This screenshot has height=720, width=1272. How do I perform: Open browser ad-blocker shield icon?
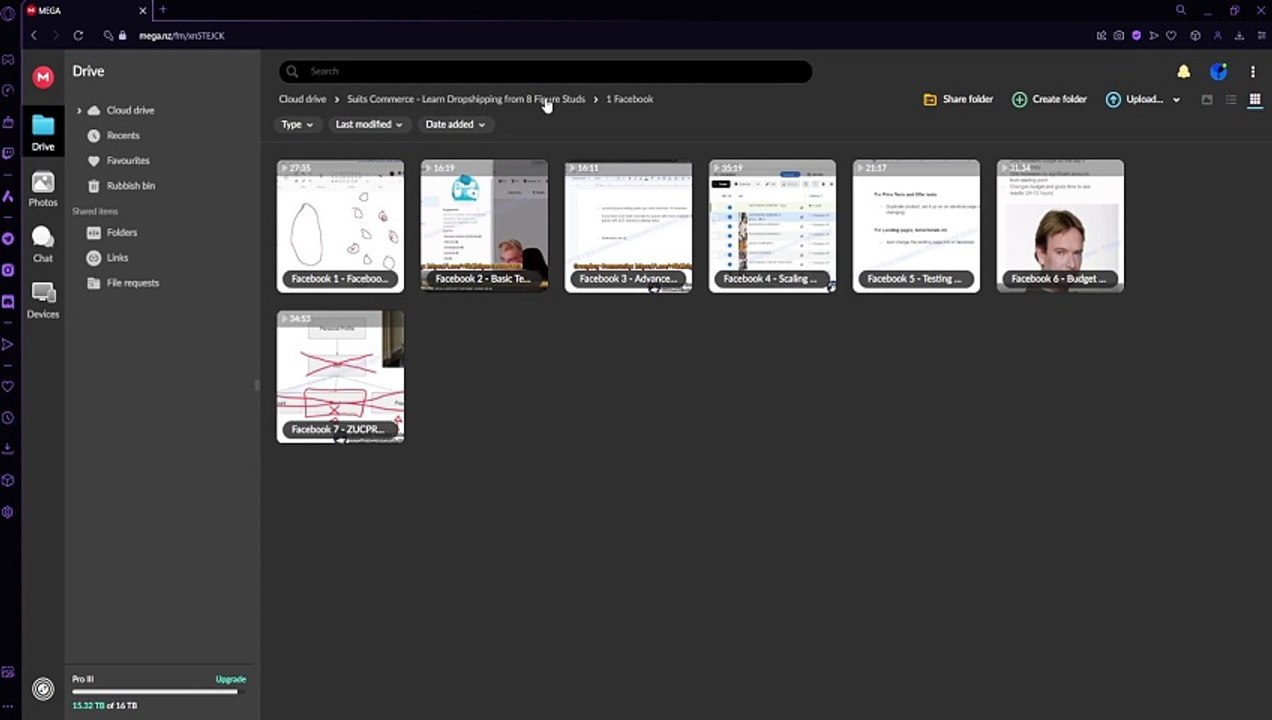pyautogui.click(x=1136, y=35)
